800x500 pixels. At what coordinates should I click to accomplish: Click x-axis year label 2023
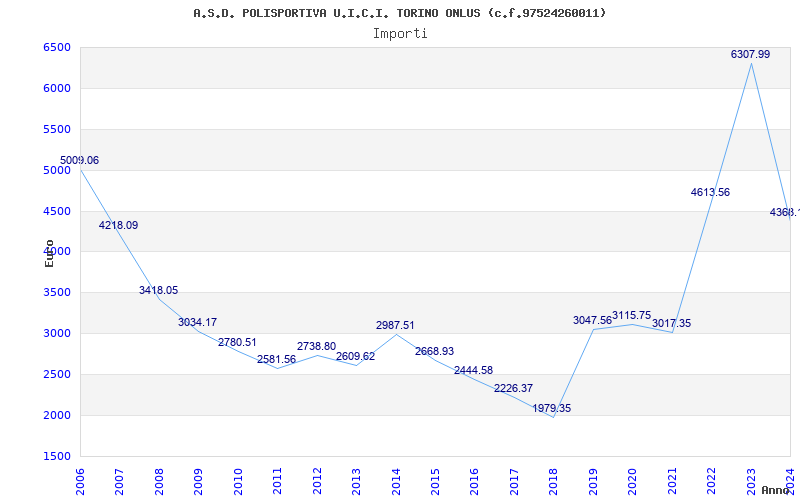(x=751, y=482)
